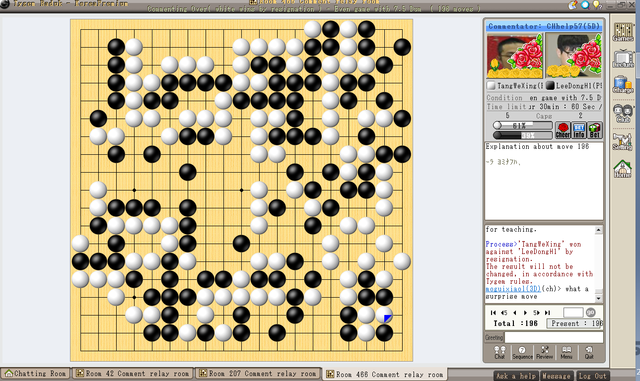The image size is (640, 381).
Task: Click the Cheer rose button
Action: click(563, 130)
